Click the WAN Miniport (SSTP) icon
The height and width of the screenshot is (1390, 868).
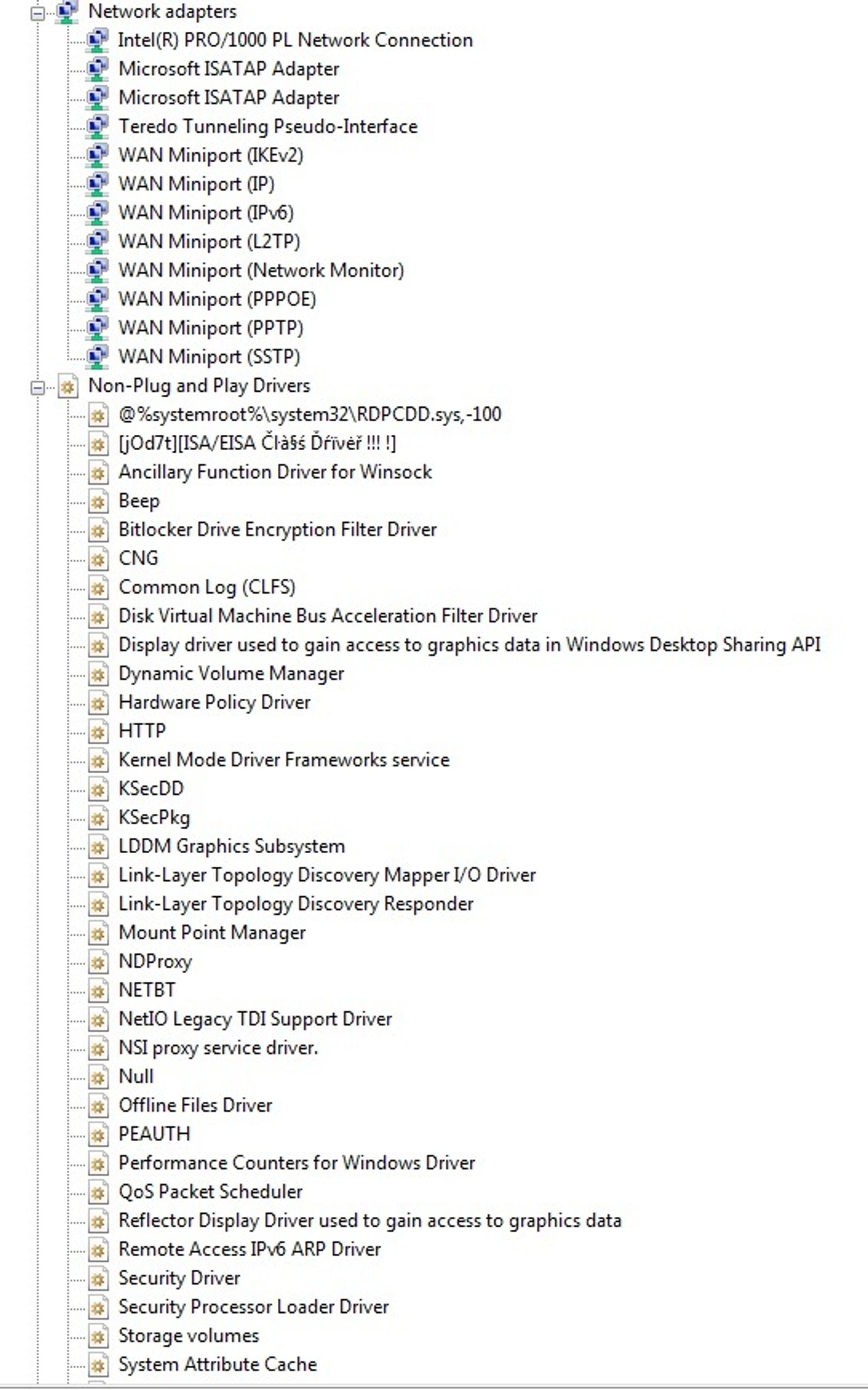click(x=97, y=357)
